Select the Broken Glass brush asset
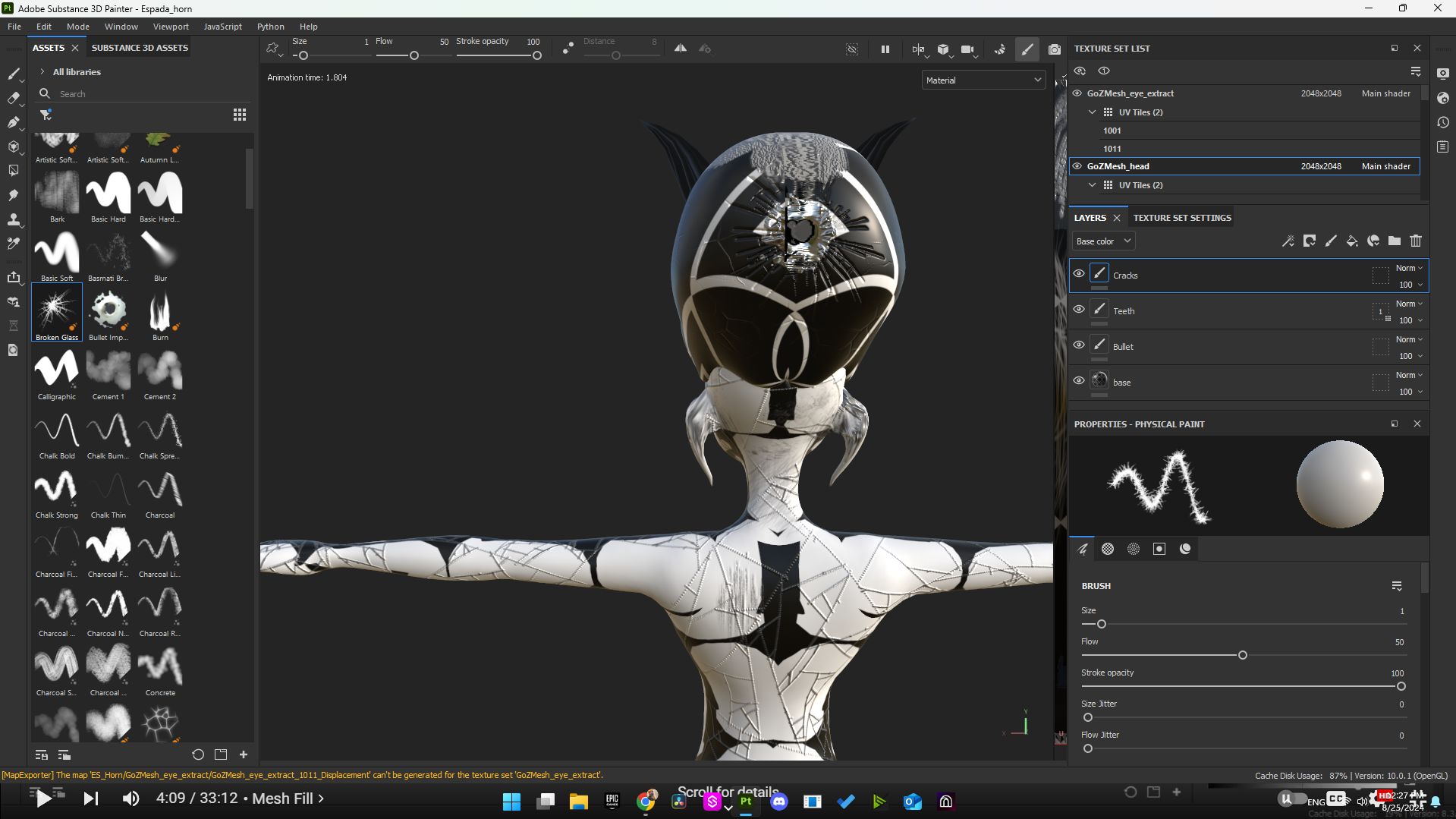 point(57,313)
